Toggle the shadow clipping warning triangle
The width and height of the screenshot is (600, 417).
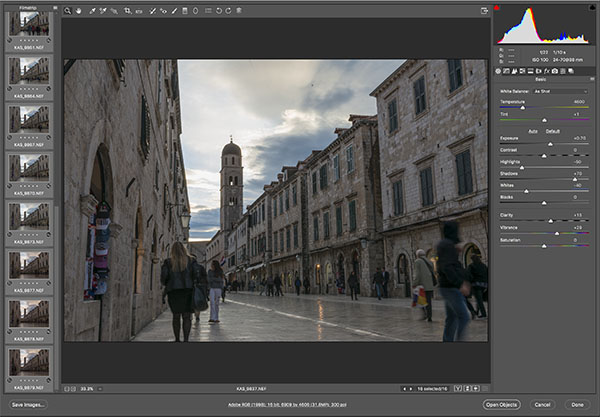497,7
